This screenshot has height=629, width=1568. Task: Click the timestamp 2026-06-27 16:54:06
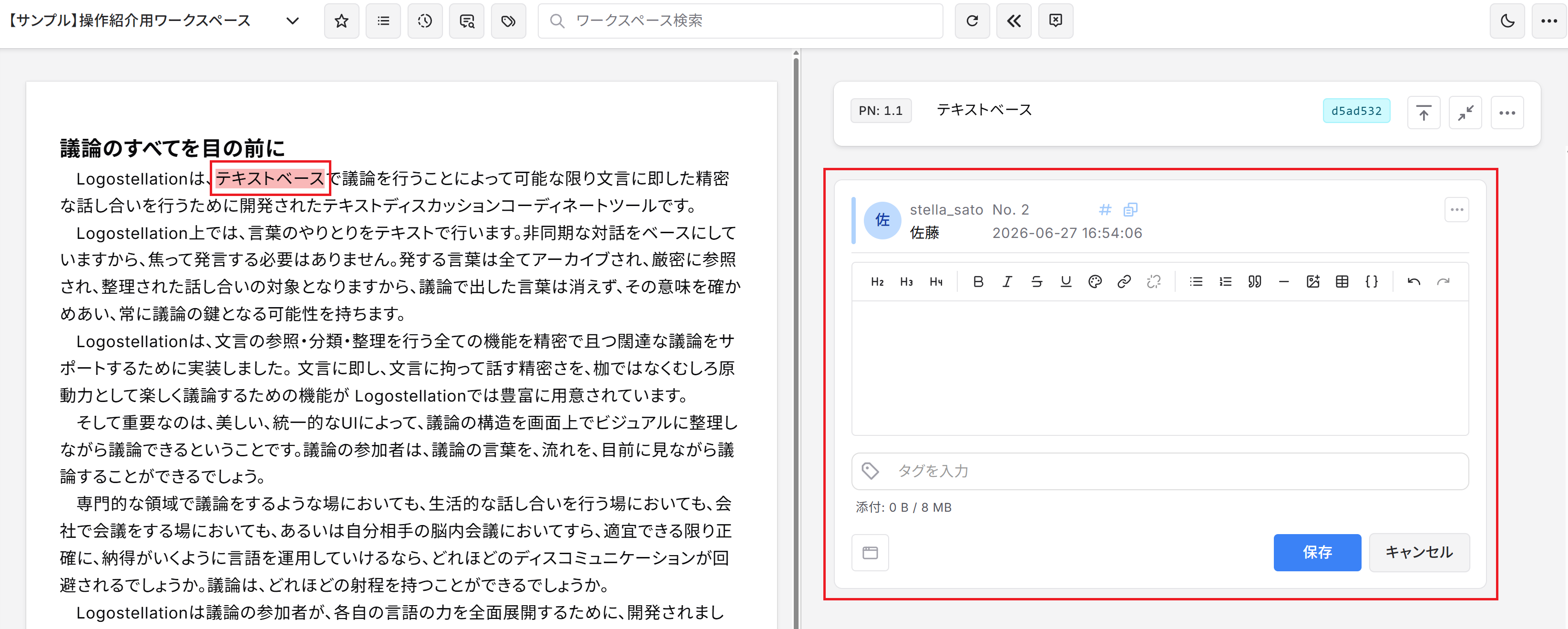1067,233
